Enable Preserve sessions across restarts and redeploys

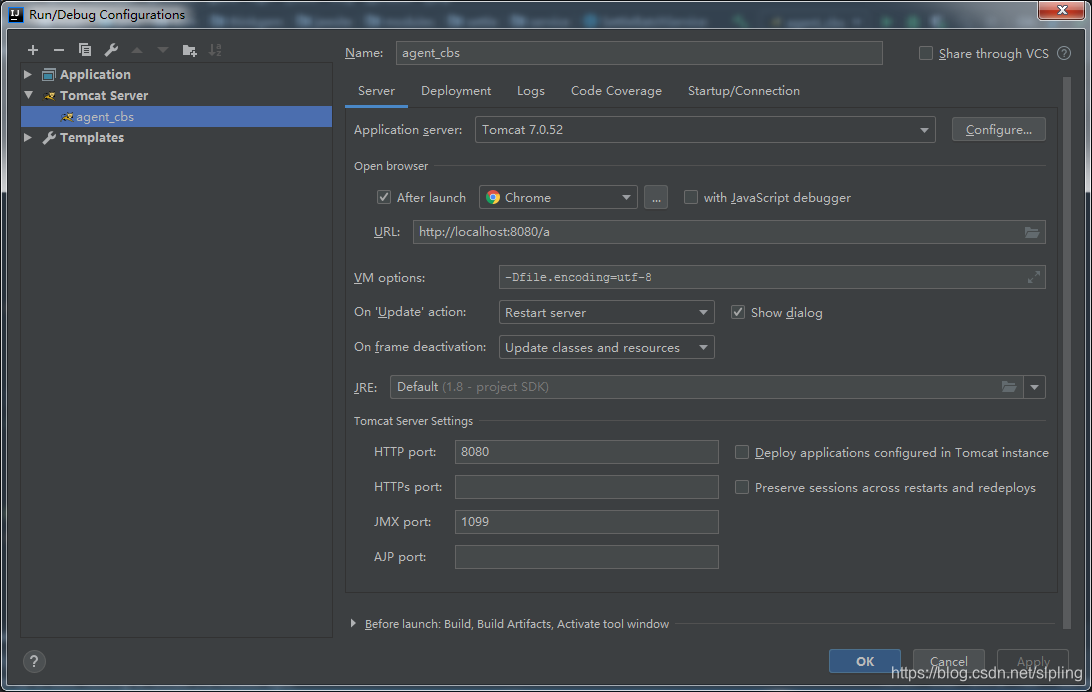742,487
